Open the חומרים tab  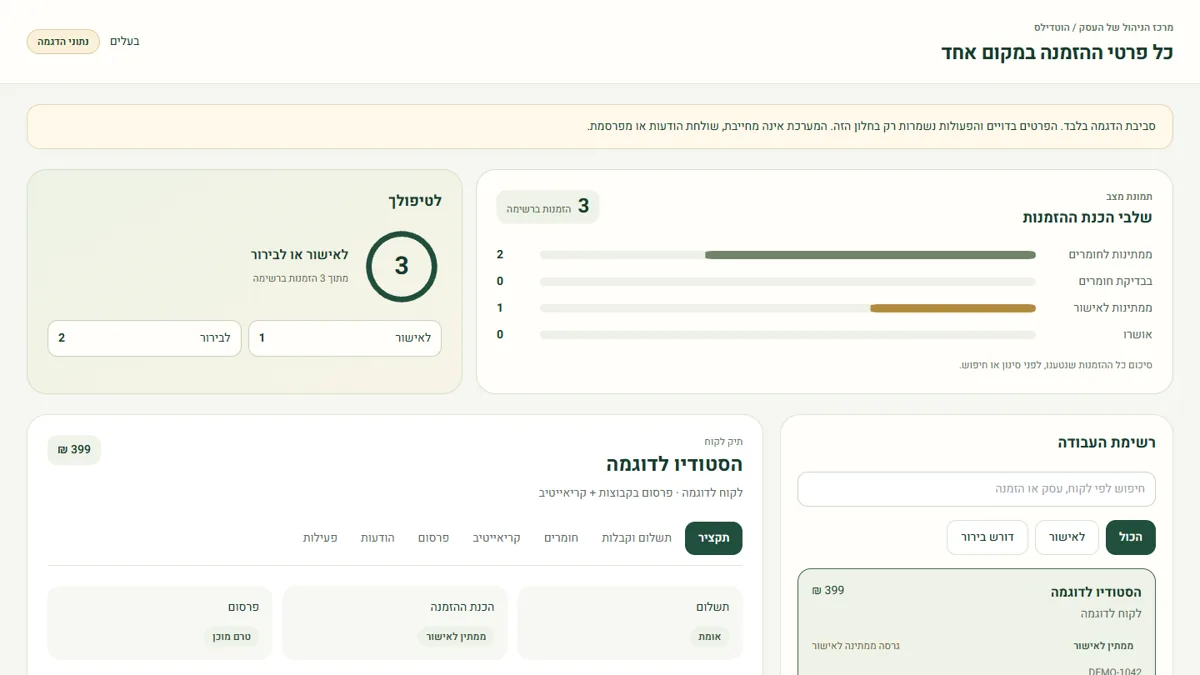click(x=561, y=538)
